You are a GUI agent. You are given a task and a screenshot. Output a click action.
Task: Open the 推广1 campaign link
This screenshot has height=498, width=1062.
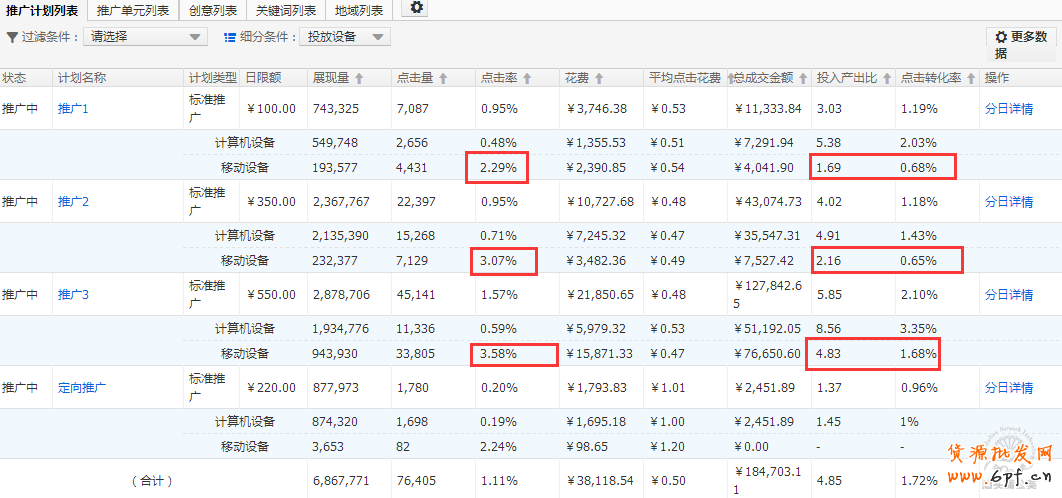click(73, 109)
